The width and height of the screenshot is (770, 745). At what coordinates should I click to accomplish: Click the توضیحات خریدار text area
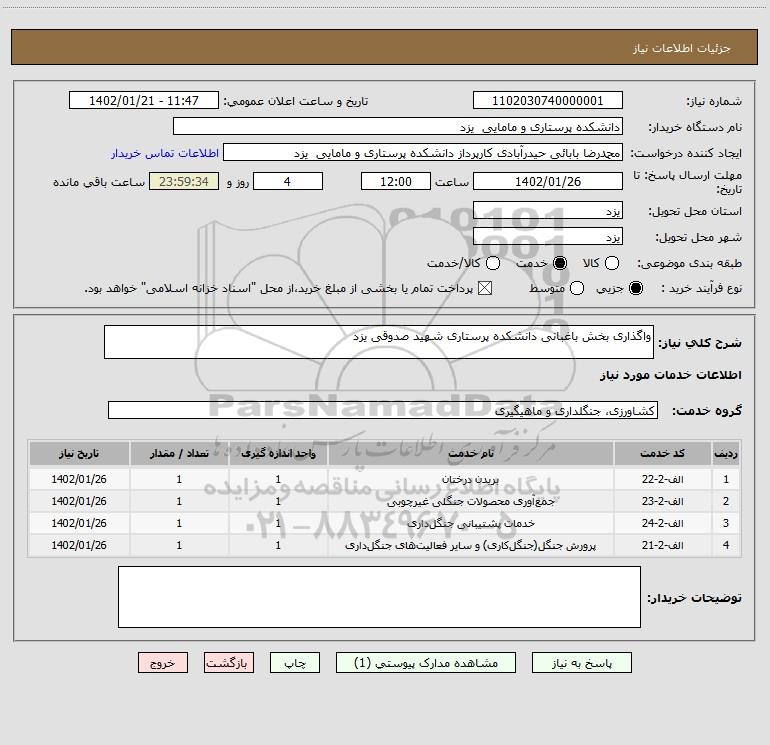(379, 597)
